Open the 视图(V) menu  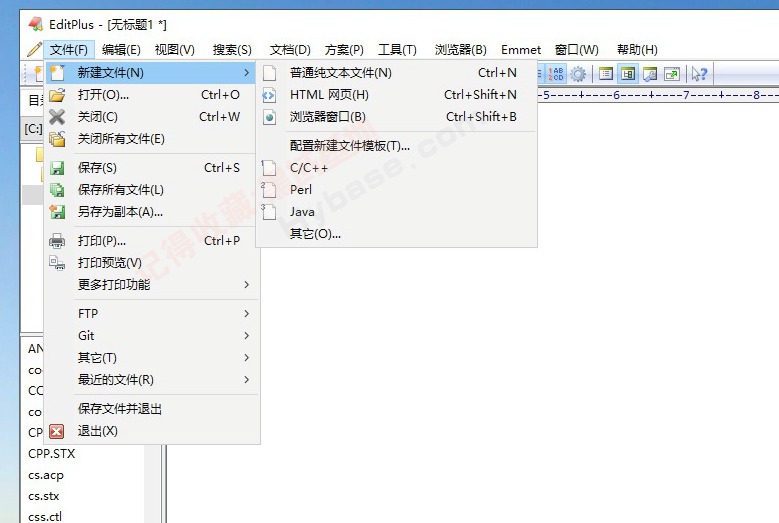(174, 50)
